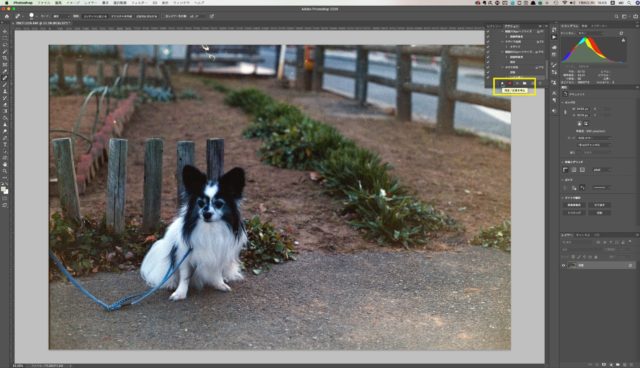Collapse the Rulers & Grids section

[x=562, y=162]
